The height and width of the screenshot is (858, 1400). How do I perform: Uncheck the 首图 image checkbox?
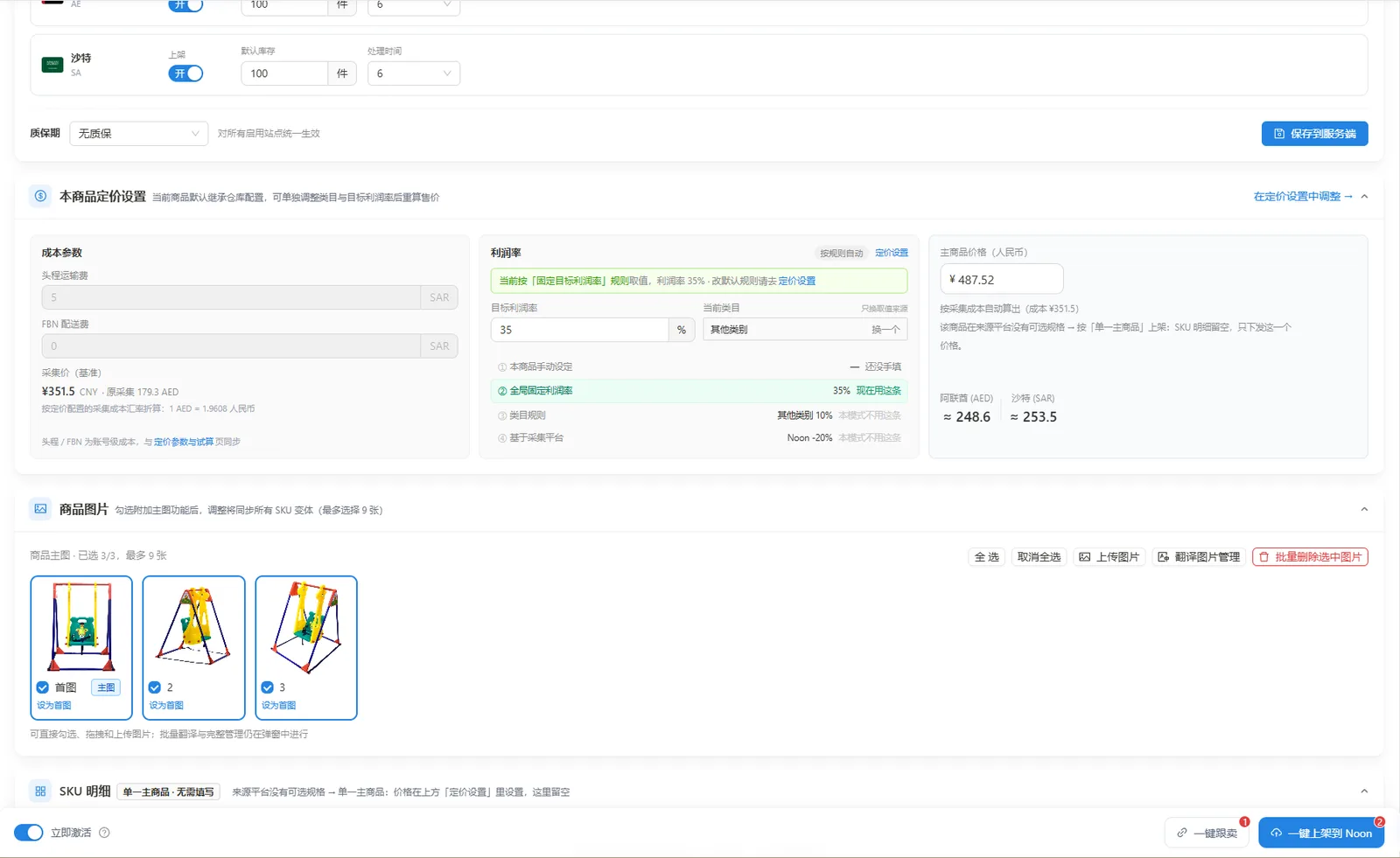coord(42,687)
